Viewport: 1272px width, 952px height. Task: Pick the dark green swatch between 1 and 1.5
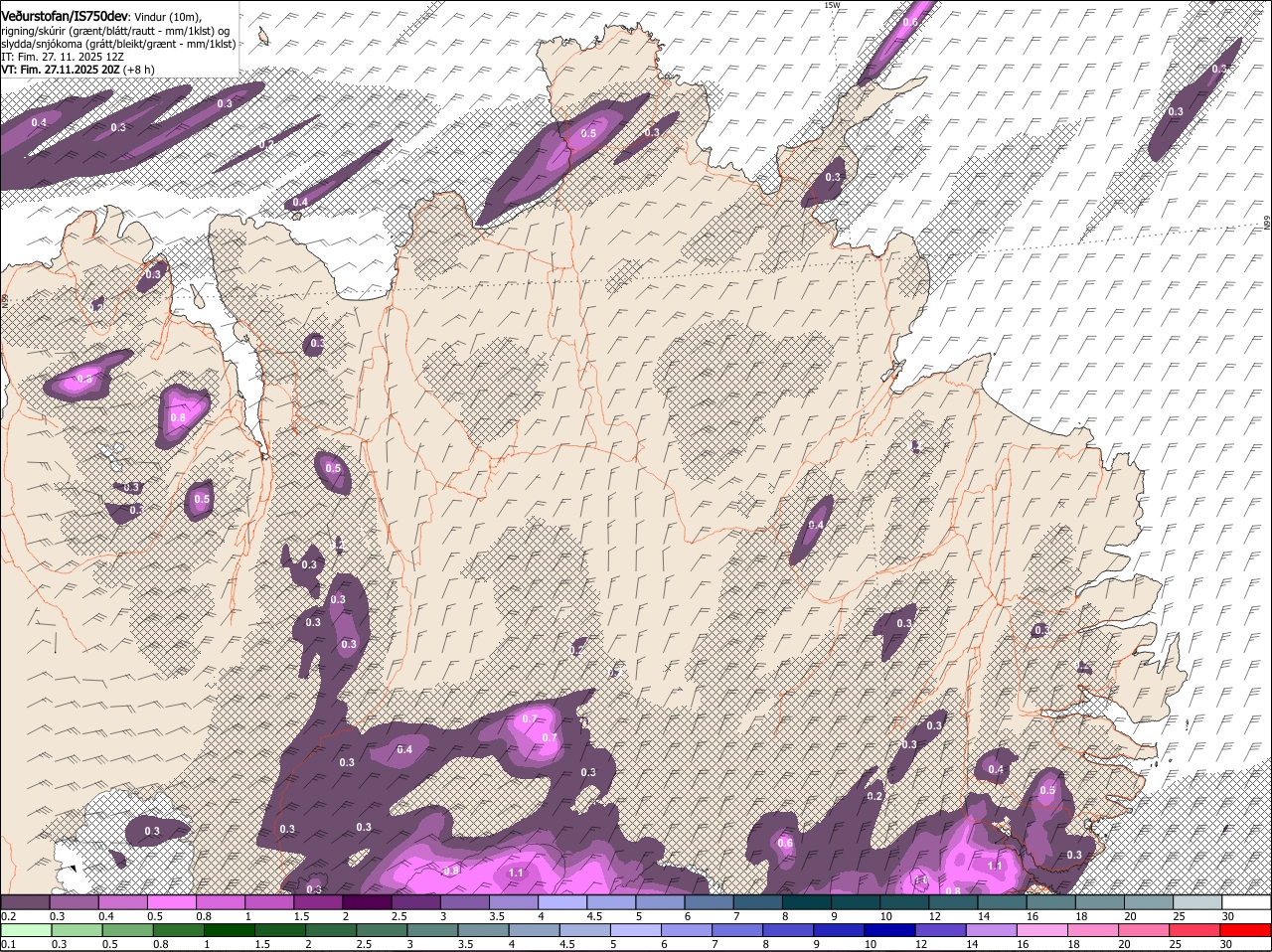pyautogui.click(x=229, y=931)
